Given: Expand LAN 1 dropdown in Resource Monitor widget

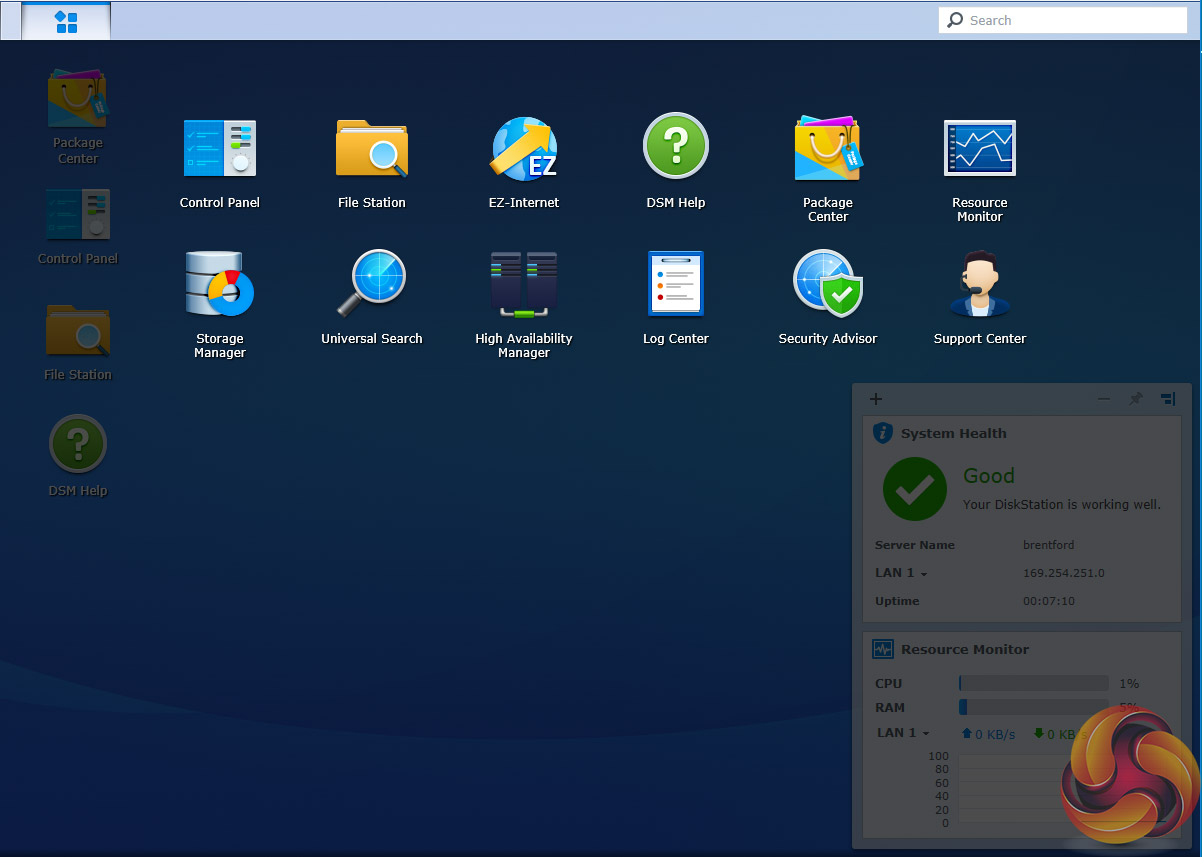Looking at the screenshot, I should [x=903, y=733].
